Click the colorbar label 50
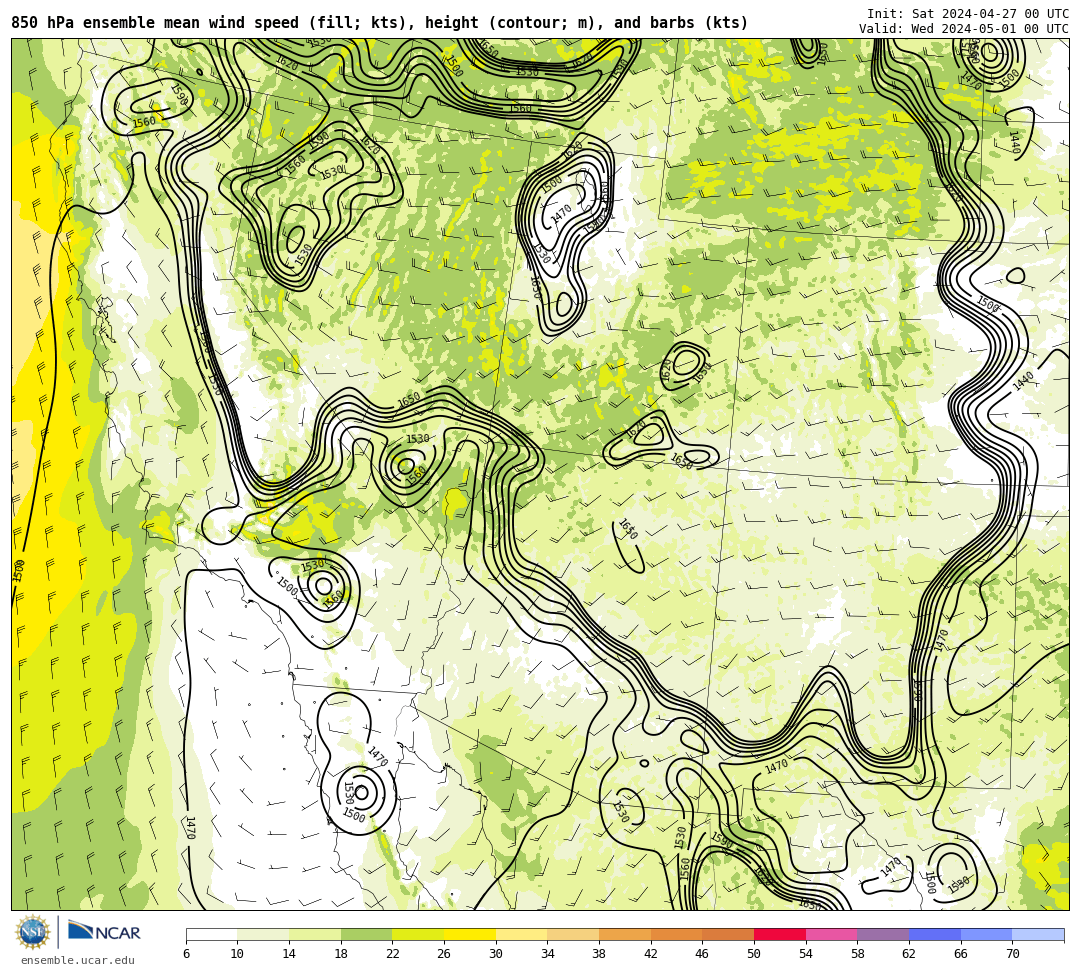The height and width of the screenshot is (973, 1080). (x=754, y=954)
